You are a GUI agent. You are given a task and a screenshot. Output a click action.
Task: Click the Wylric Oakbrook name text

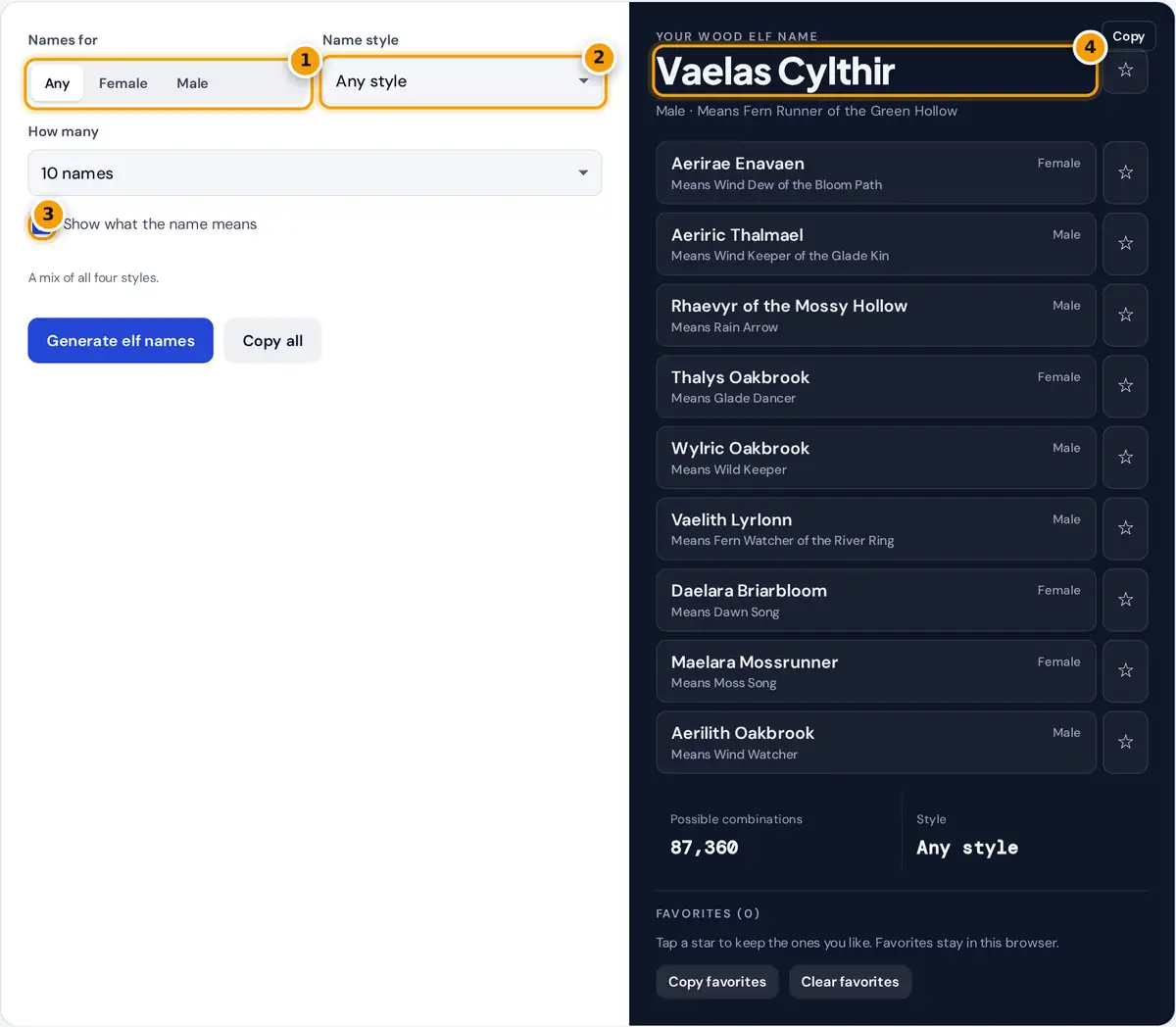(740, 448)
